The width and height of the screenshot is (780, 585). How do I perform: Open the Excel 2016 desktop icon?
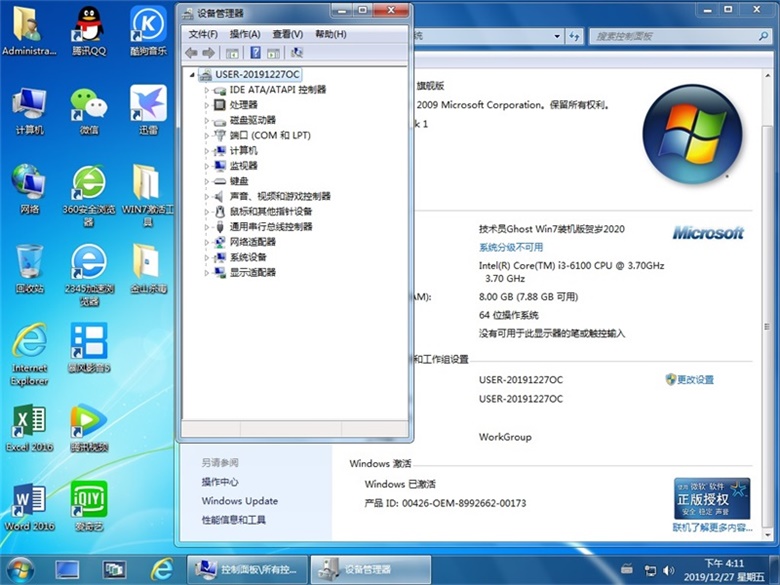tap(30, 424)
